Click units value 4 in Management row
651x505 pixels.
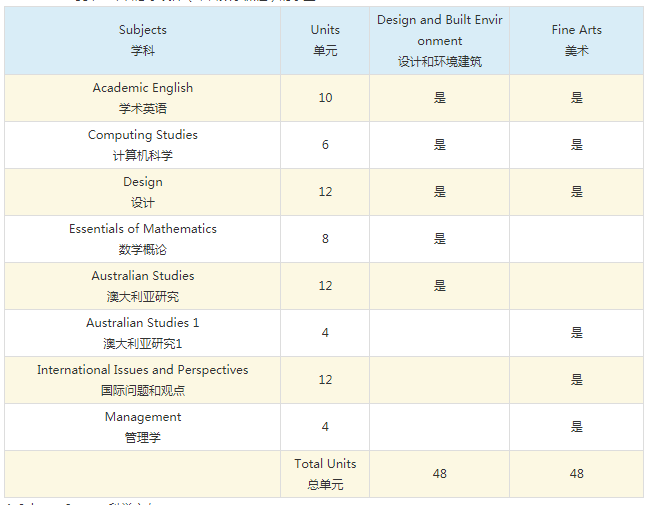tap(325, 427)
